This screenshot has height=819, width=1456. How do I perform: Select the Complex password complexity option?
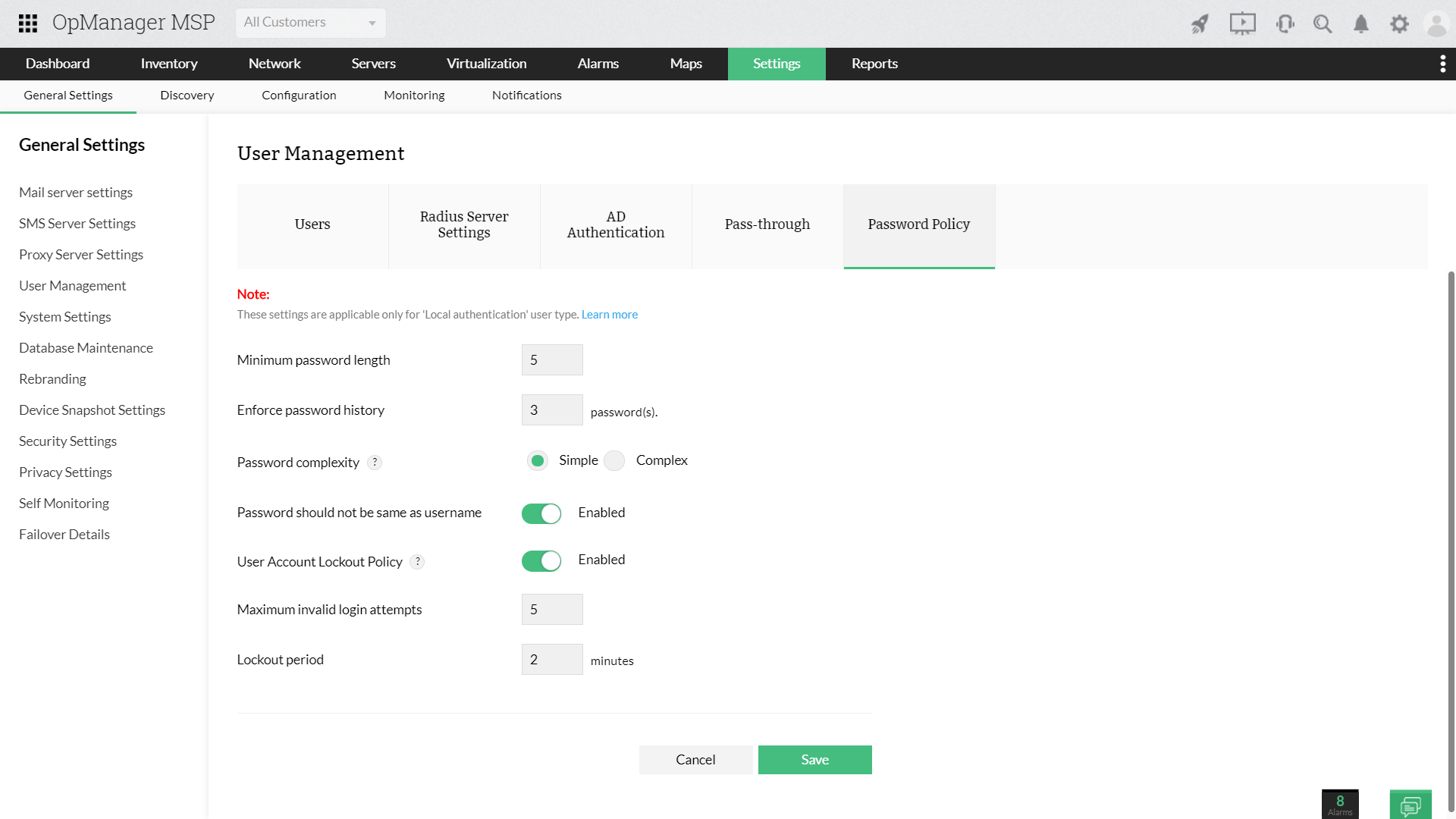(x=615, y=460)
